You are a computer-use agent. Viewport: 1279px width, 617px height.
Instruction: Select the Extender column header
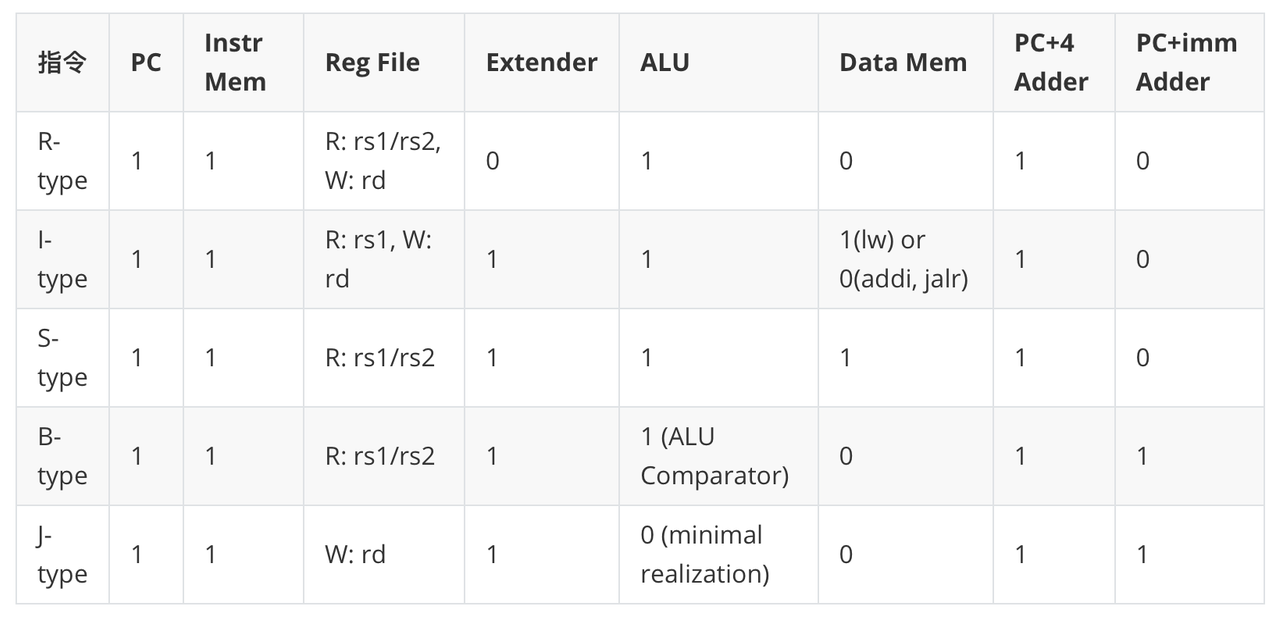click(542, 62)
